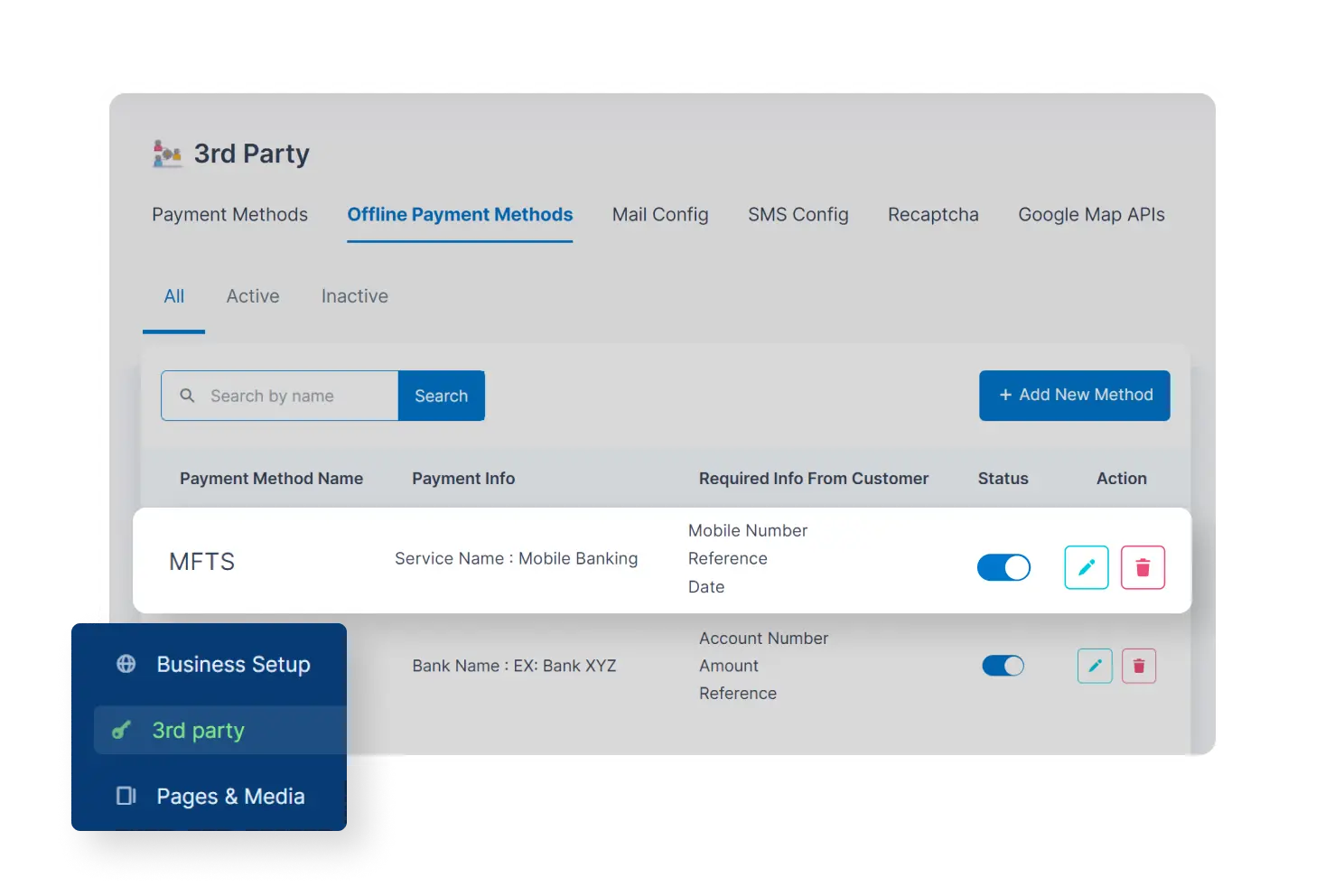Click the trash icon for Bank XYZ method
Viewport: 1325px width, 896px height.
1139,666
